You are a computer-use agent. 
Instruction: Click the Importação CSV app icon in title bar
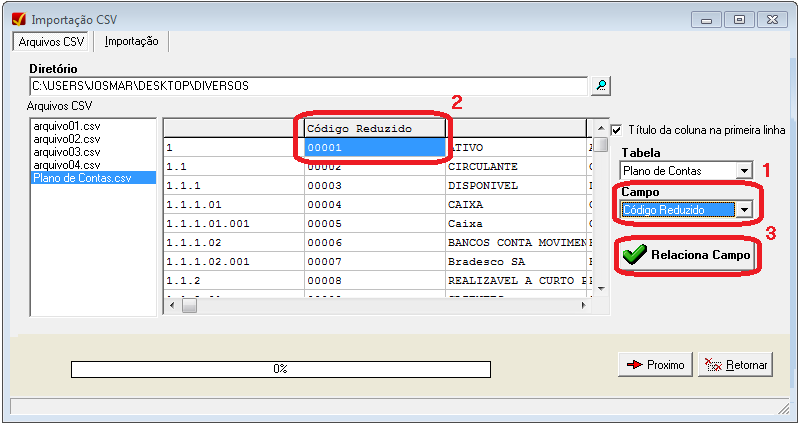[x=18, y=19]
